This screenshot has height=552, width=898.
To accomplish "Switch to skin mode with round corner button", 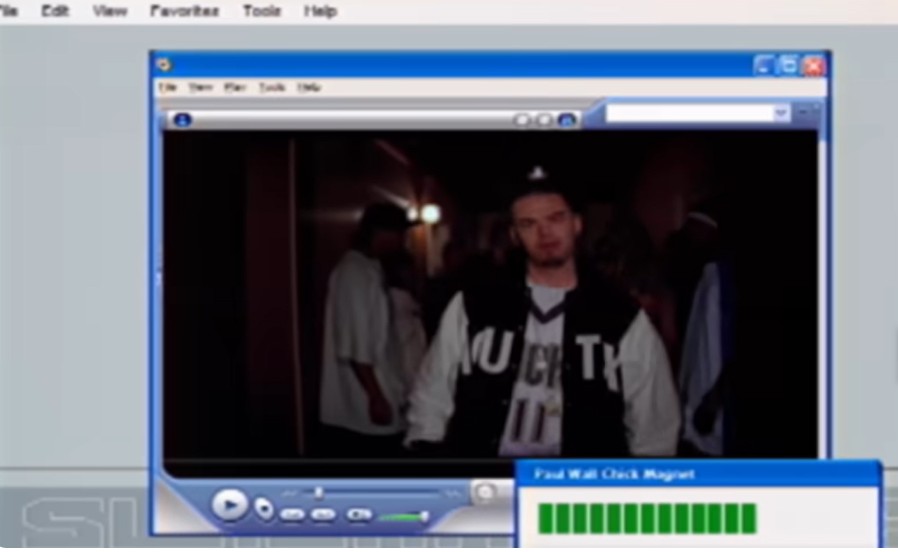I will click(x=485, y=492).
